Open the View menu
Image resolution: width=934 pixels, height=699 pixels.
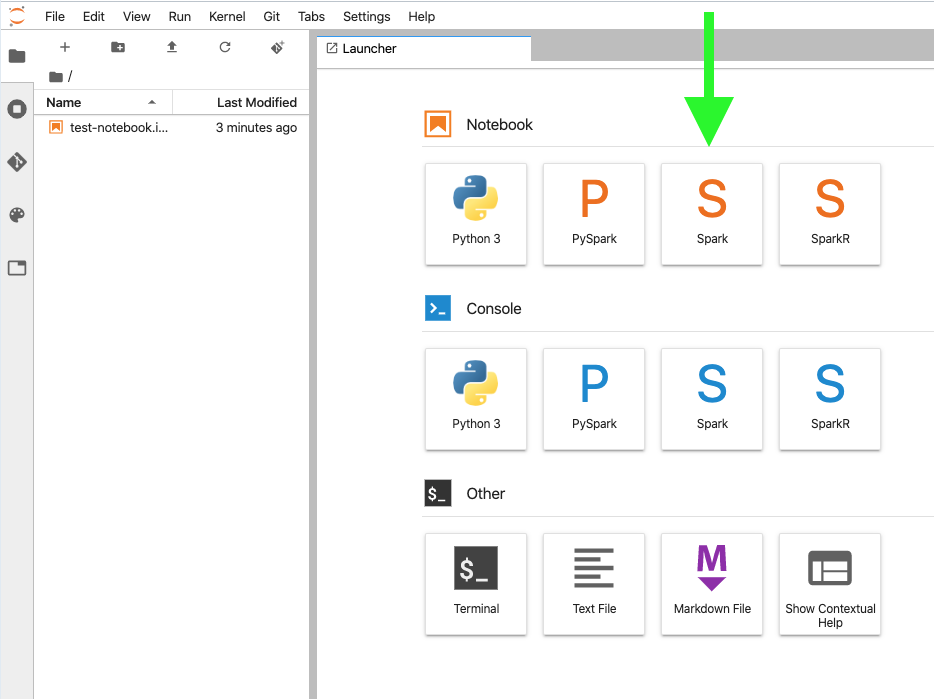[136, 17]
